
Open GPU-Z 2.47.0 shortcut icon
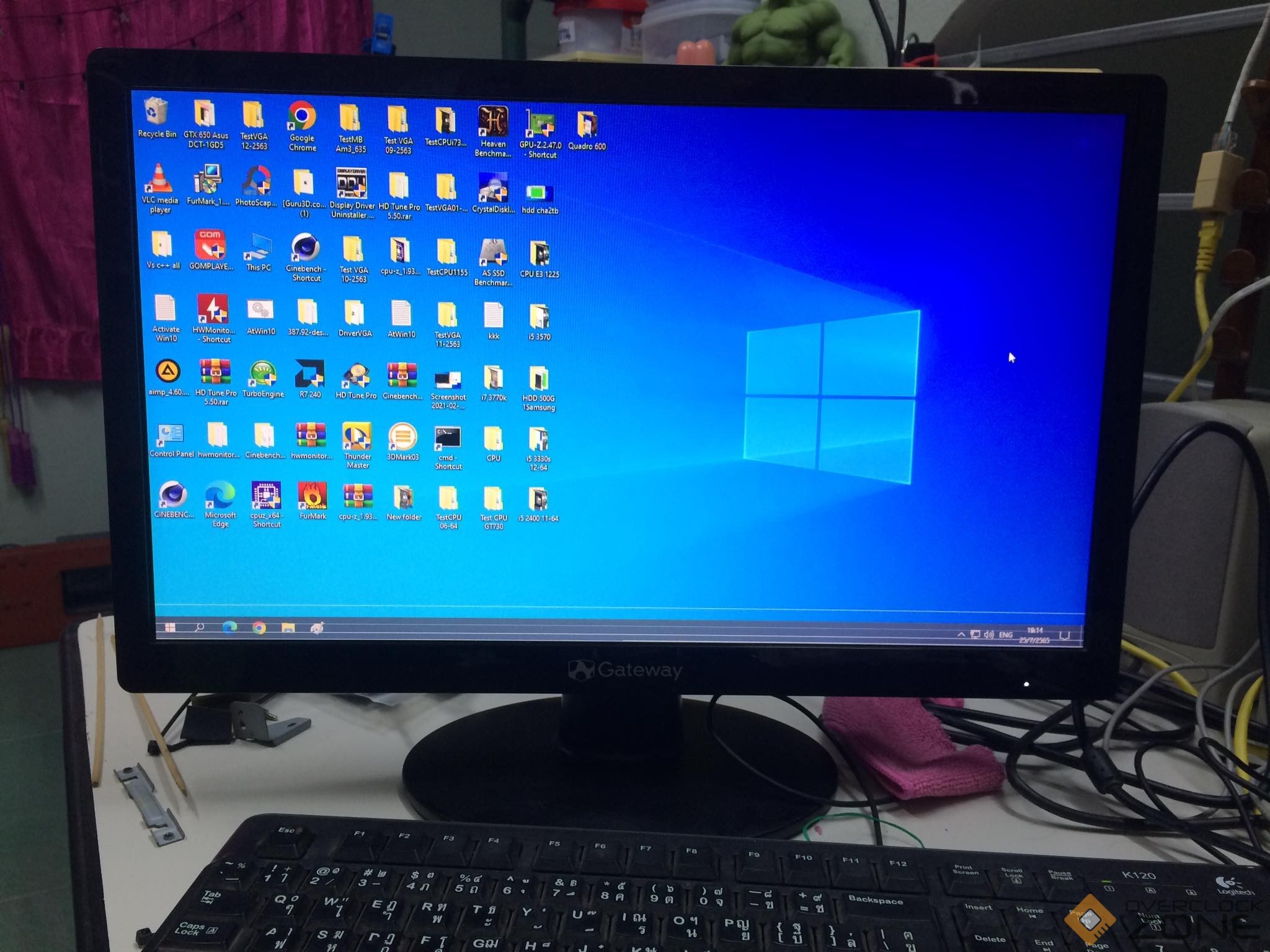(x=540, y=125)
